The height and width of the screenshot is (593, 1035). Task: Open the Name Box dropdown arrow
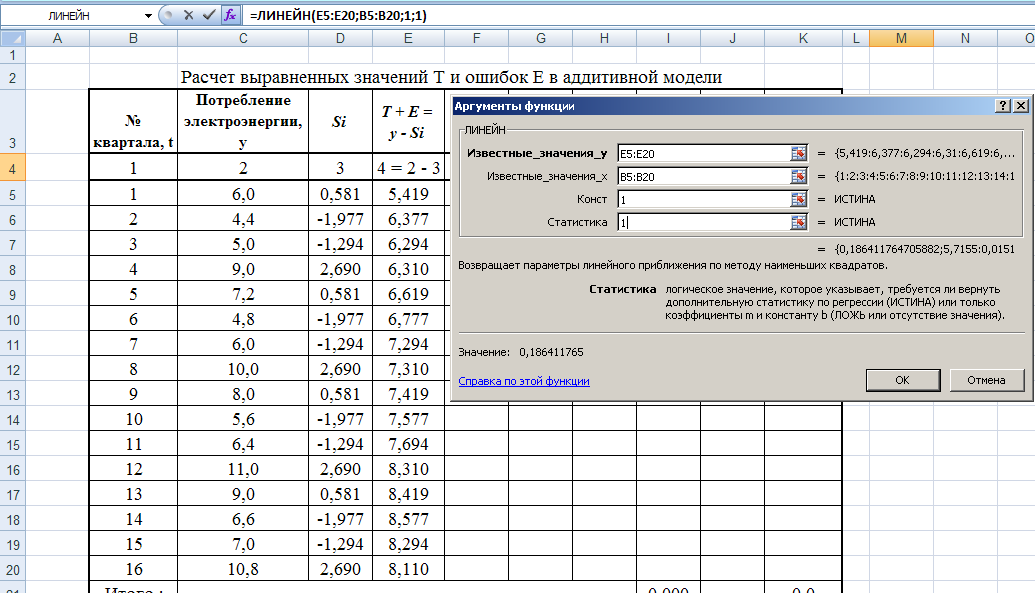click(148, 15)
